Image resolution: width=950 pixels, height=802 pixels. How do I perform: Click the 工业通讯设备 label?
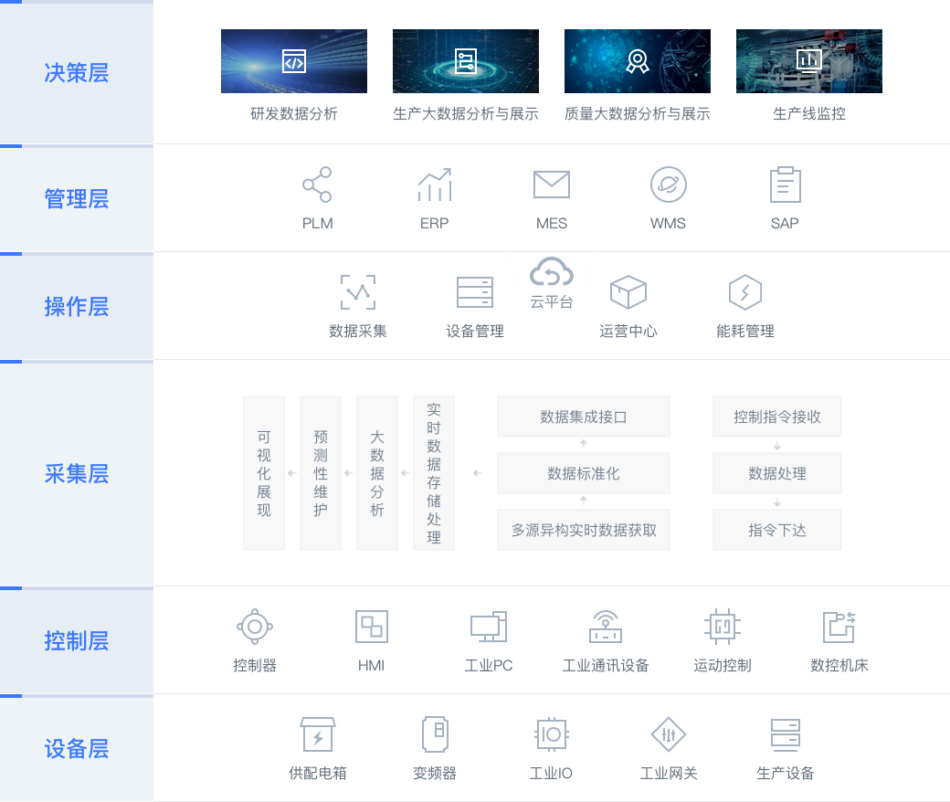tap(605, 666)
